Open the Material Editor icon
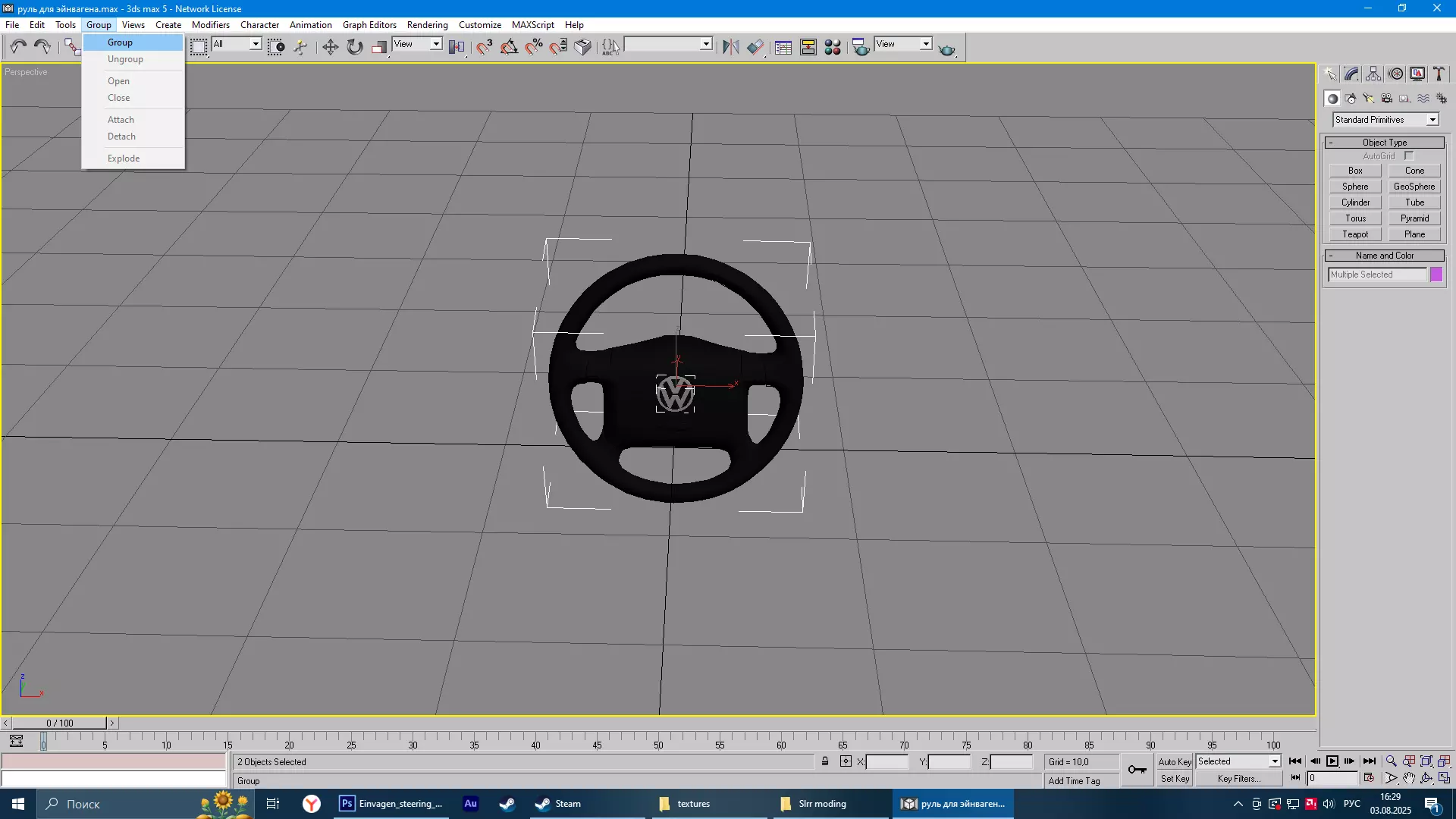Viewport: 1456px width, 819px height. tap(833, 47)
